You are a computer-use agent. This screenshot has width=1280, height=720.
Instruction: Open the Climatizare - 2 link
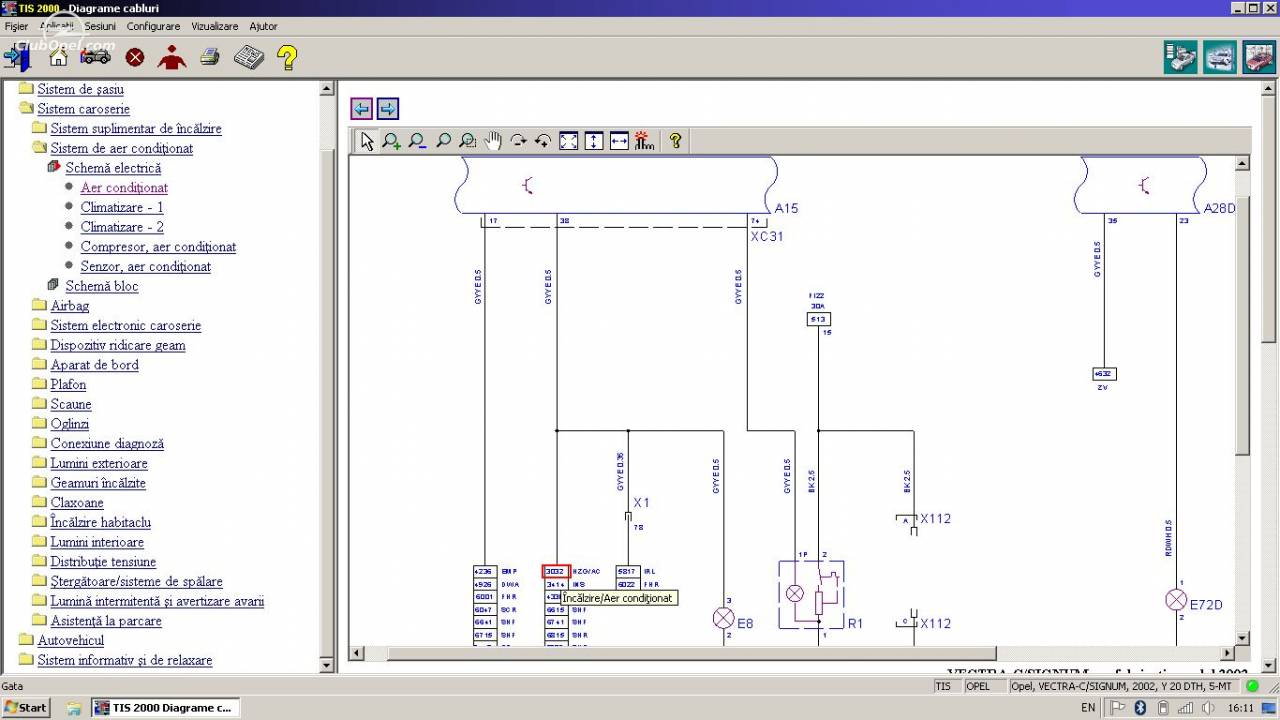[x=122, y=227]
